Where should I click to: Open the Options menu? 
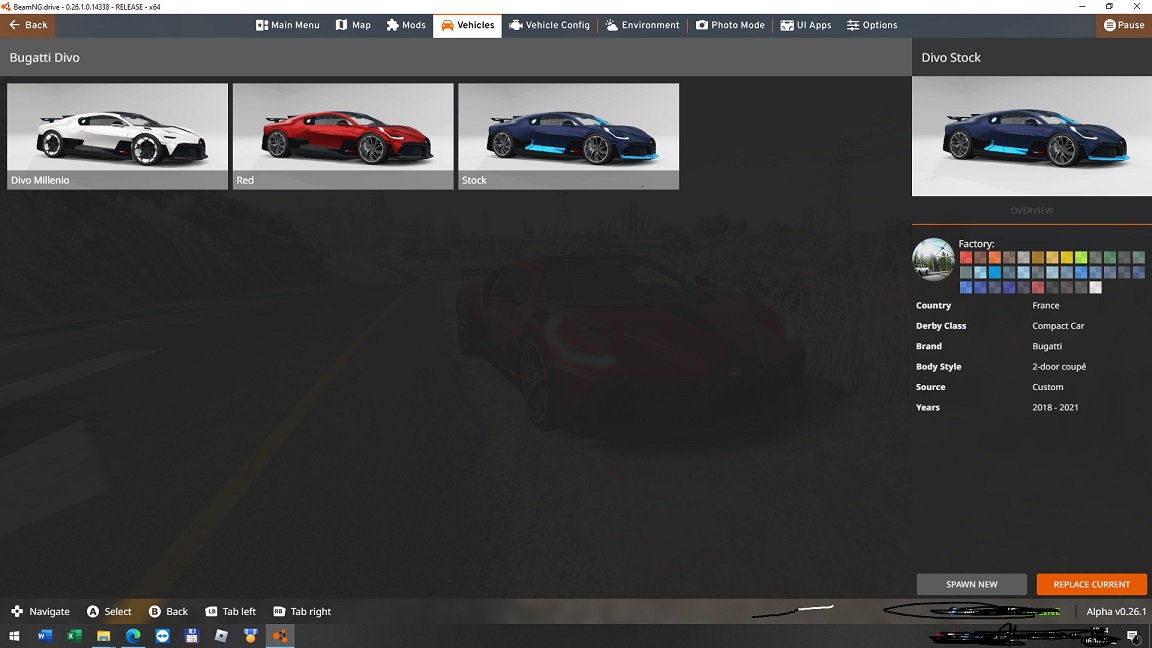[872, 25]
